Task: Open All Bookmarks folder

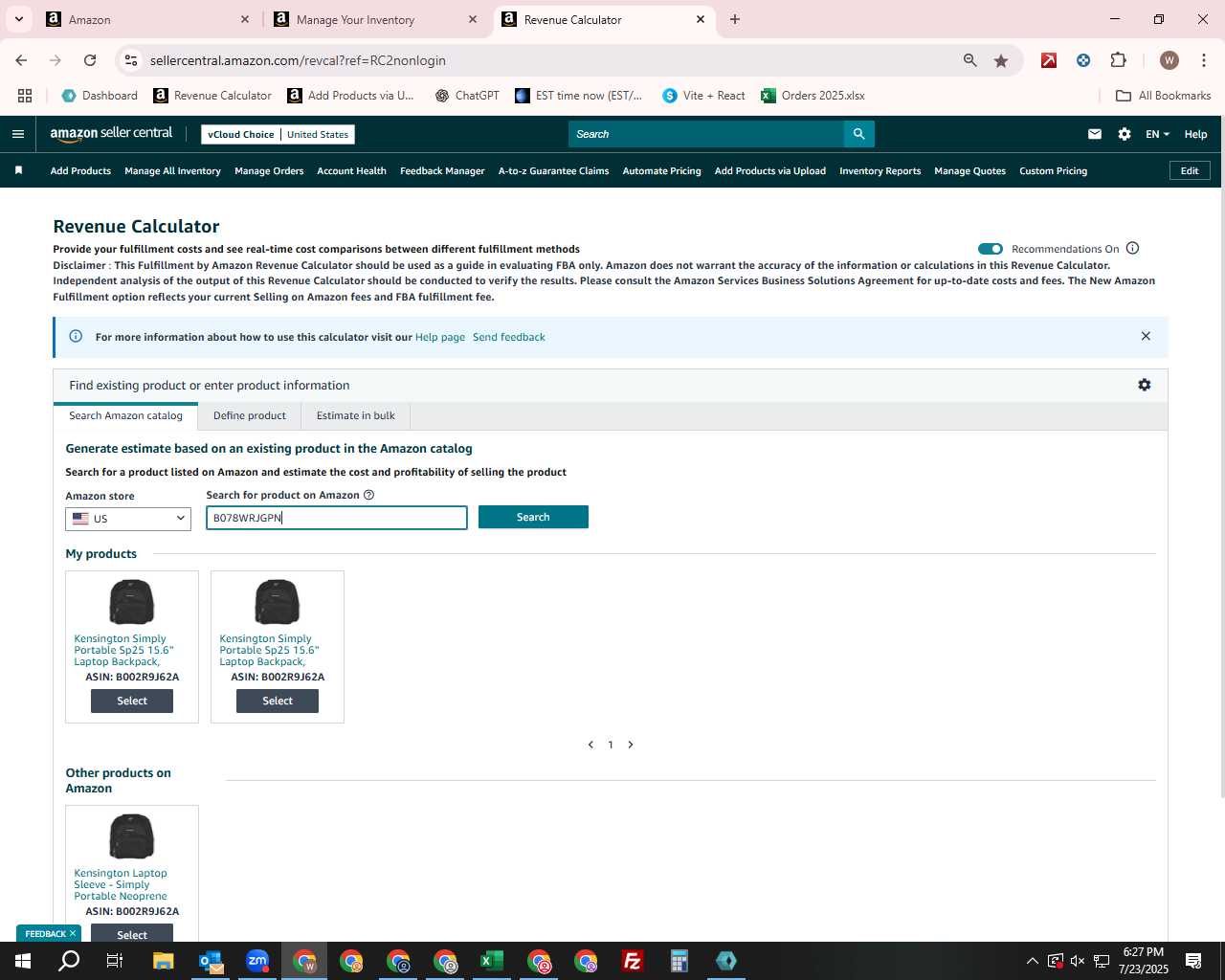Action: click(x=1164, y=96)
